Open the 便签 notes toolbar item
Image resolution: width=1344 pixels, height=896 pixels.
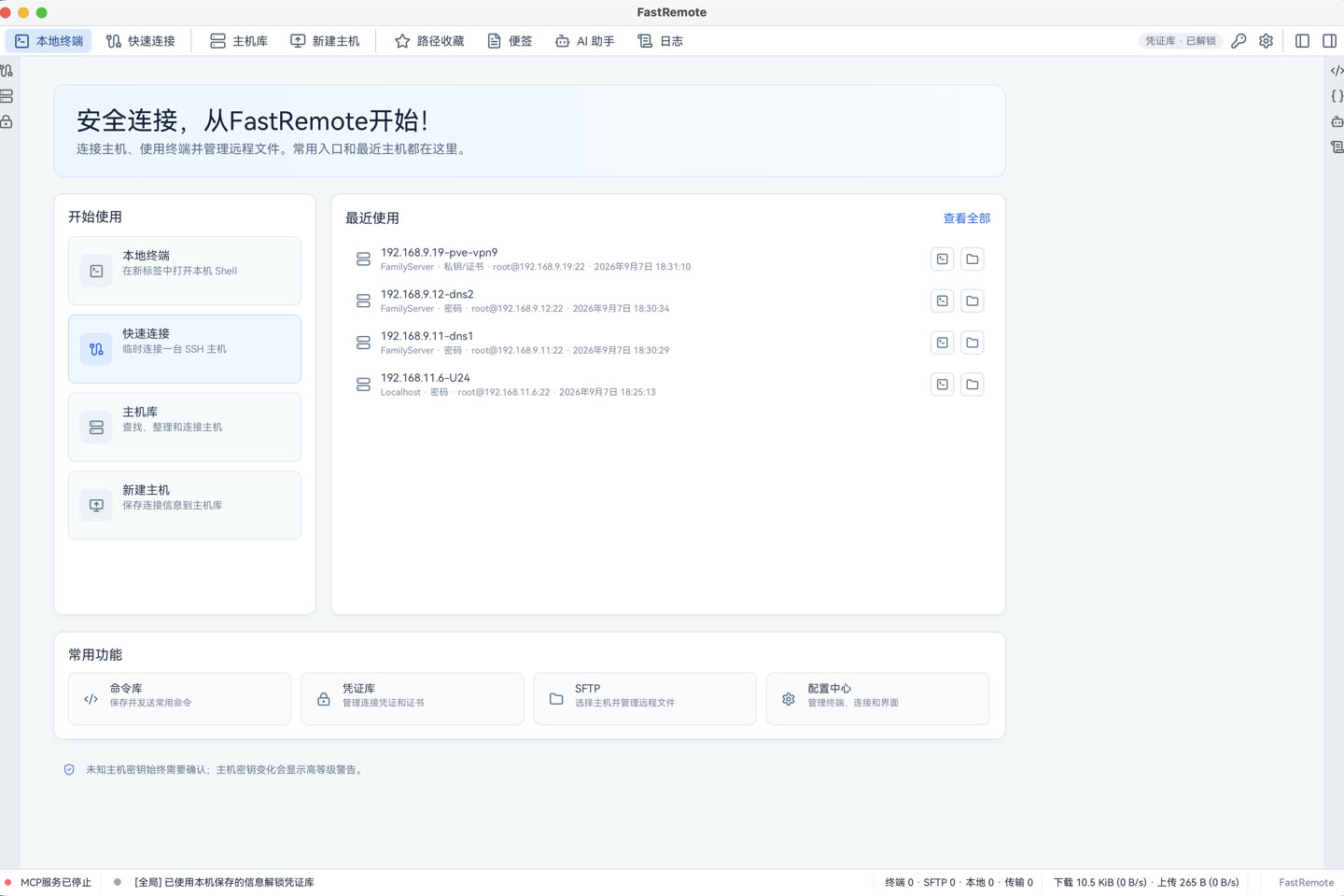(510, 41)
